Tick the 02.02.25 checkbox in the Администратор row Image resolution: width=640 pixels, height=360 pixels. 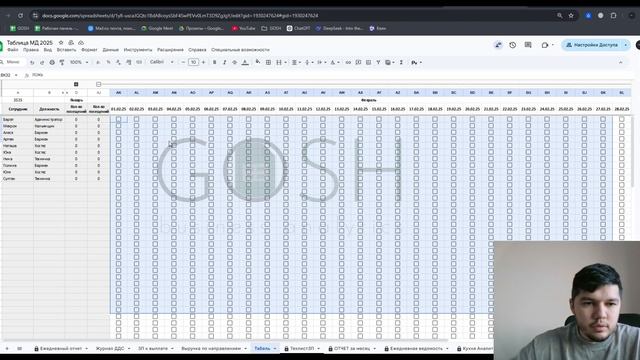tap(136, 120)
